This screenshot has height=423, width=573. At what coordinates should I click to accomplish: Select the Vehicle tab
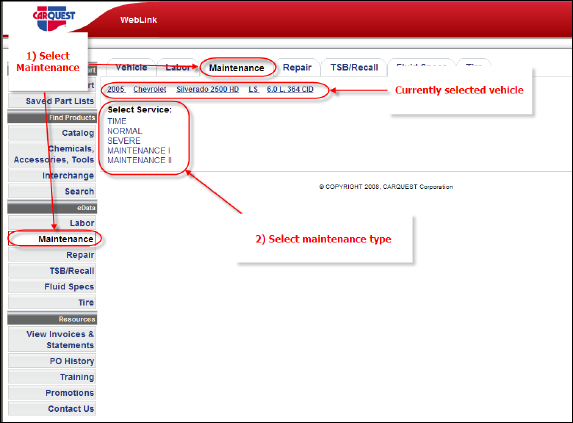(131, 68)
